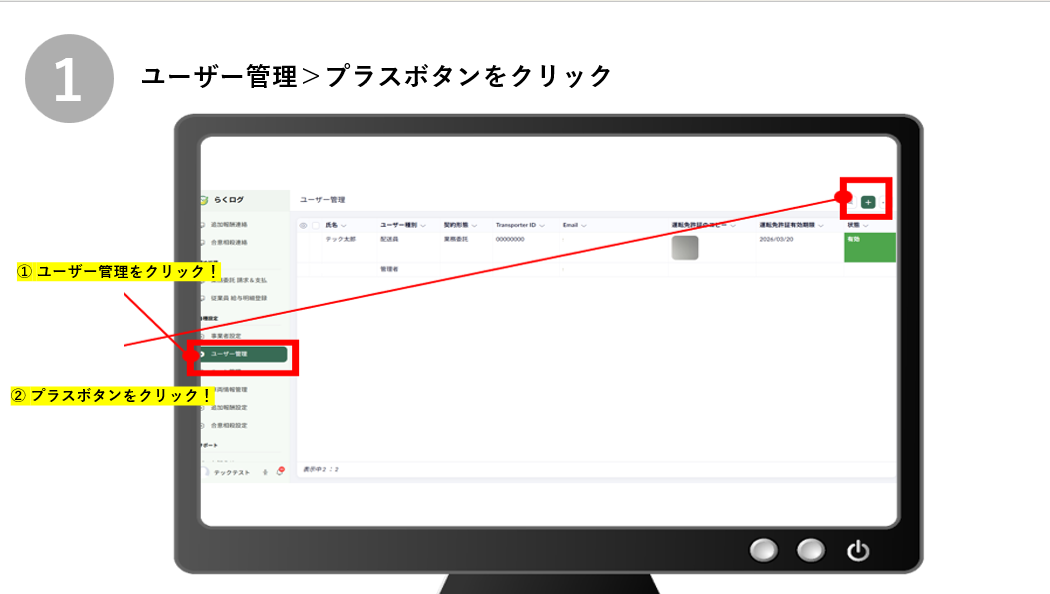This screenshot has width=1050, height=594.
Task: Expand the 契約形態 column filter
Action: (475, 226)
